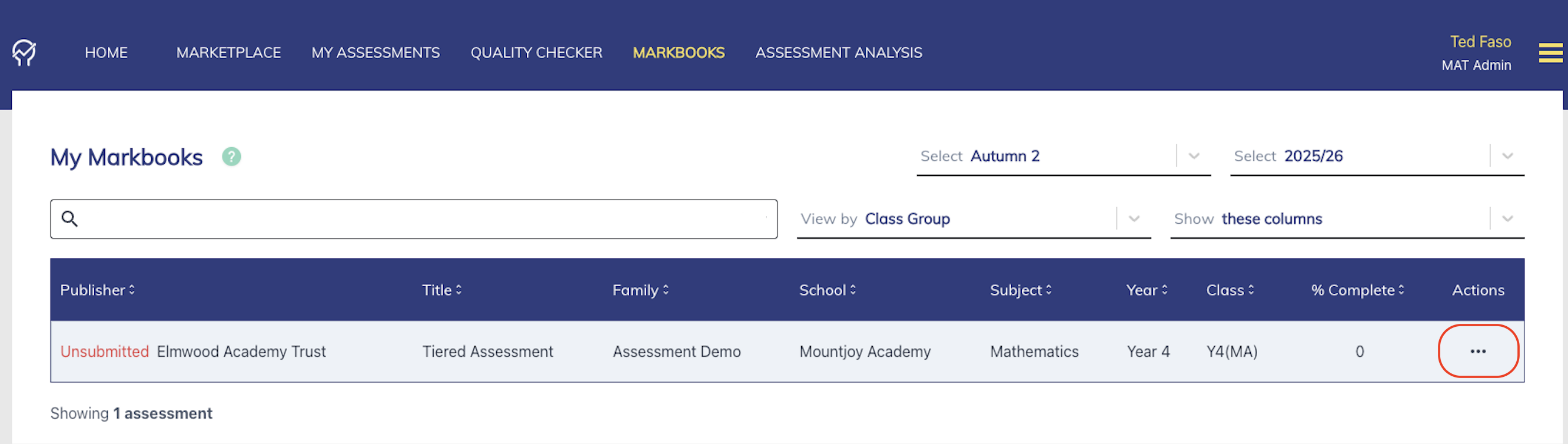Click the search magnifier icon

coord(70,219)
